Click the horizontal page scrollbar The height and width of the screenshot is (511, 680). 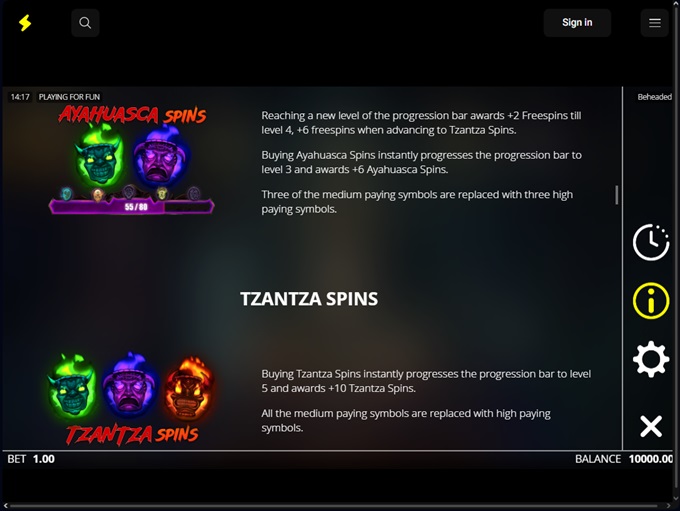[x=334, y=506]
